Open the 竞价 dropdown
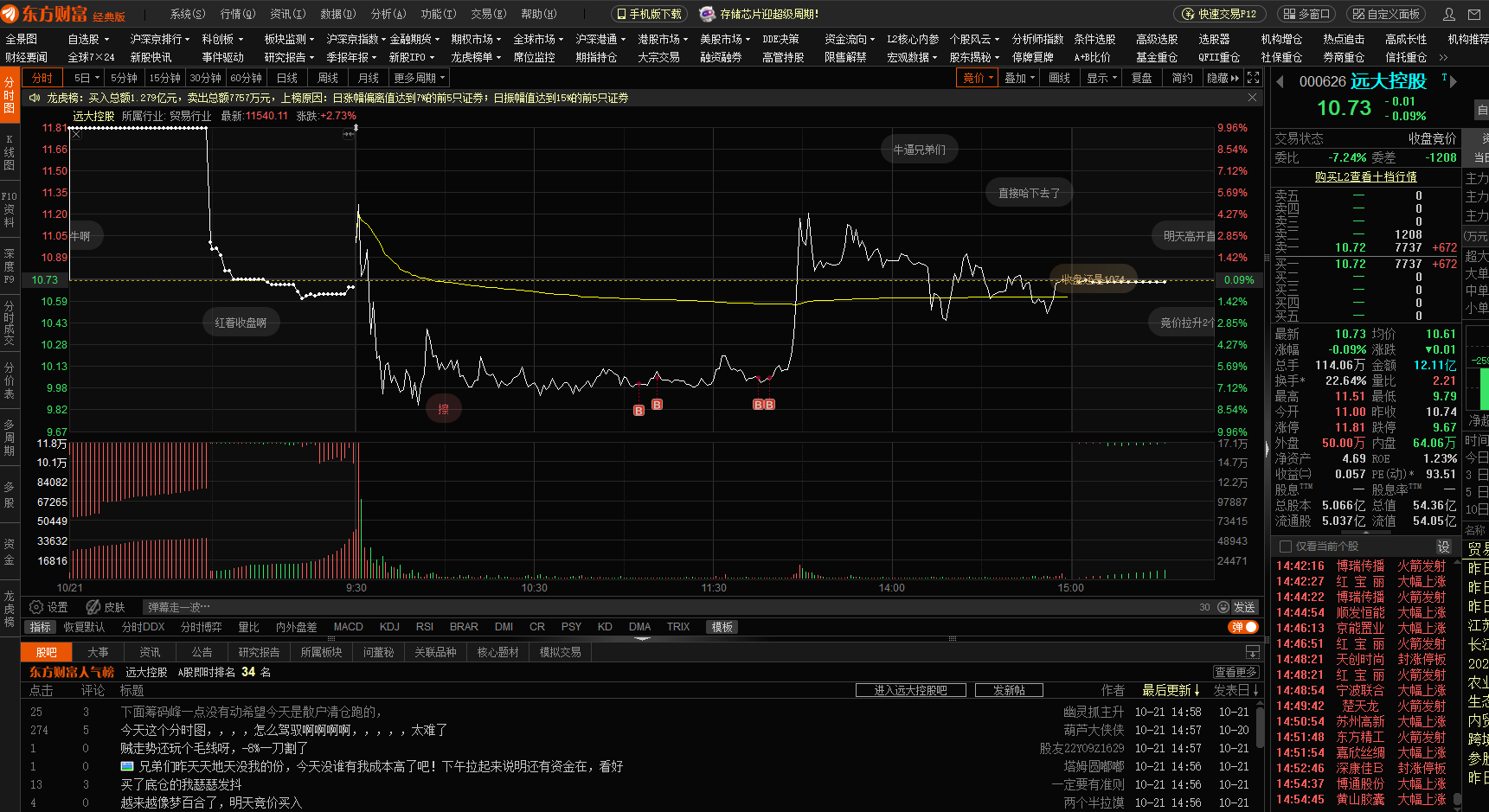The width and height of the screenshot is (1489, 812). (x=978, y=78)
